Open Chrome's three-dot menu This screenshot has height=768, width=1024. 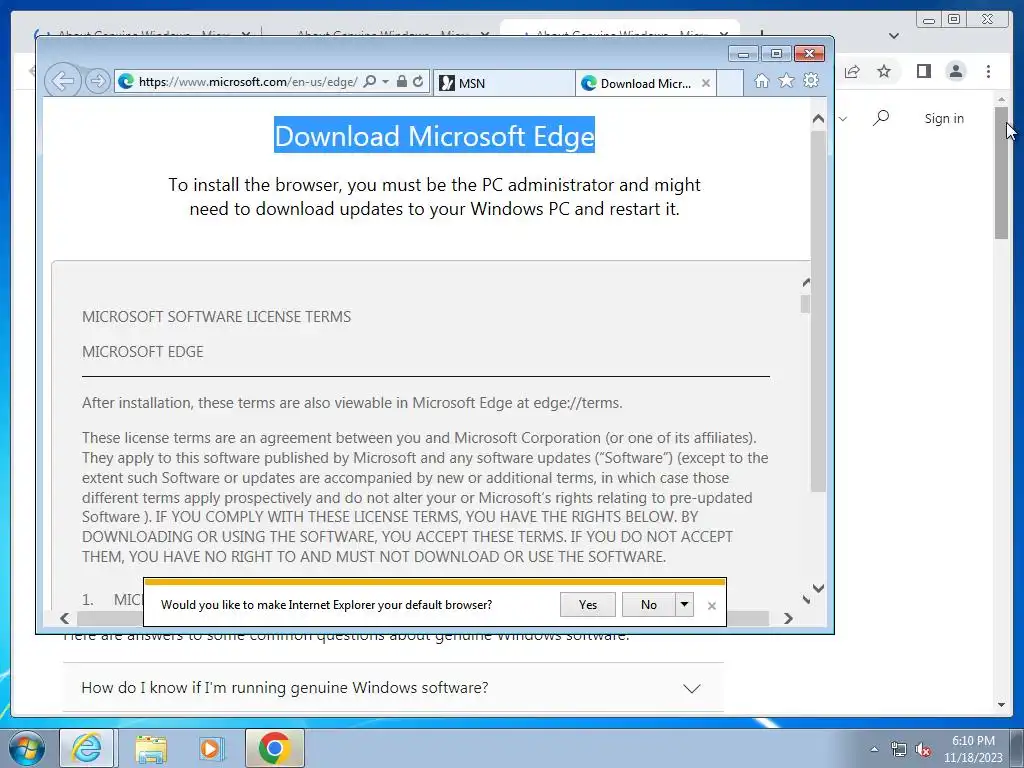click(x=989, y=71)
